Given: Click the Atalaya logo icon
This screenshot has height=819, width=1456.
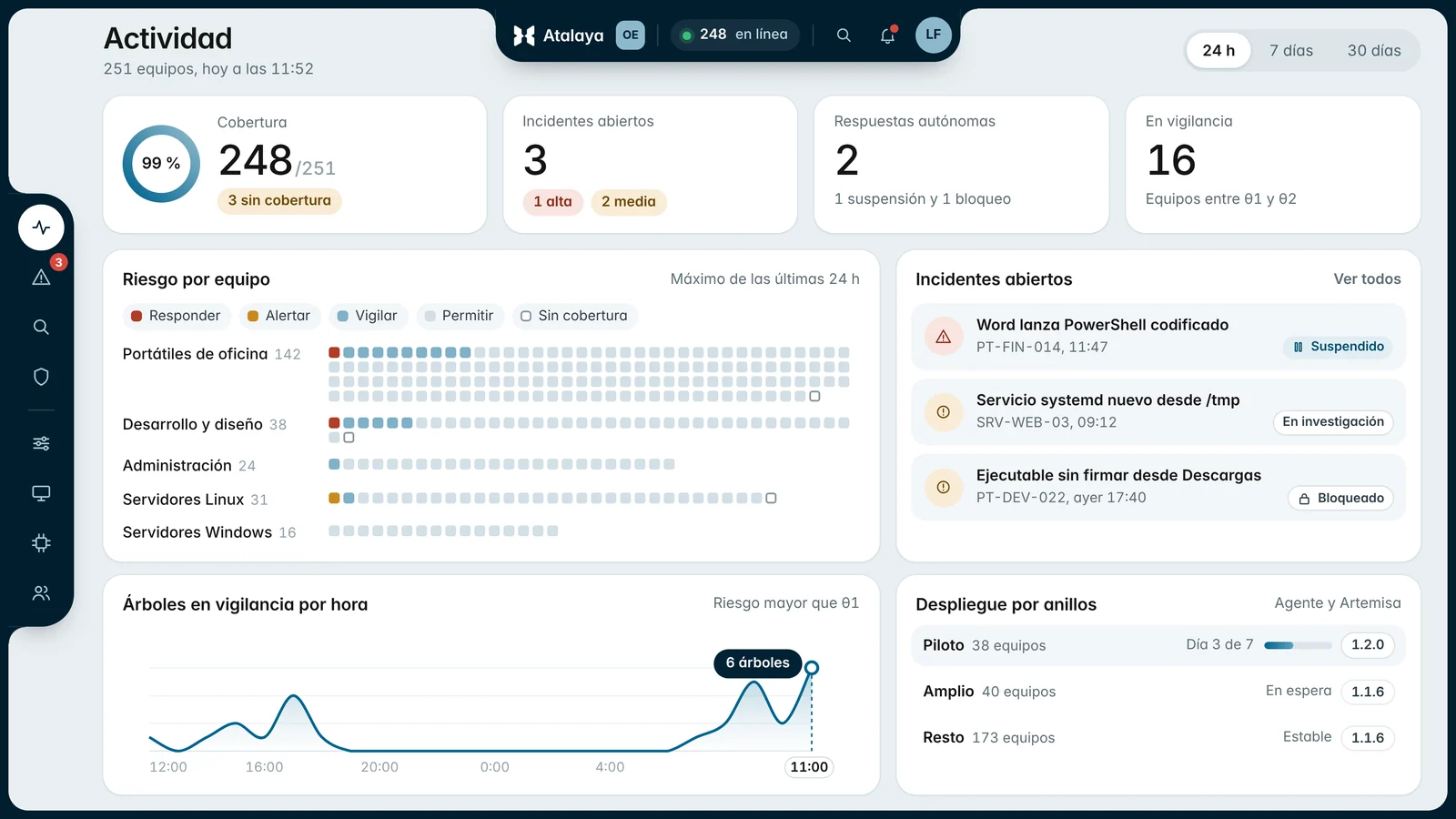Looking at the screenshot, I should (x=524, y=35).
